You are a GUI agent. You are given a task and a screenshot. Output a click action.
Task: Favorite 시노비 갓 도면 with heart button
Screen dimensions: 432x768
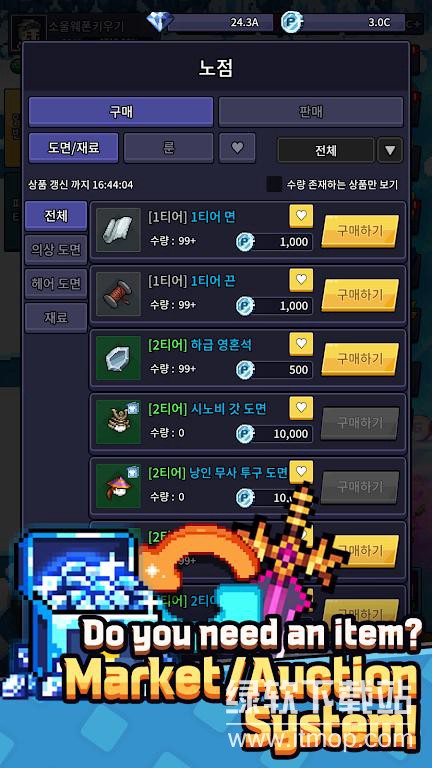301,408
